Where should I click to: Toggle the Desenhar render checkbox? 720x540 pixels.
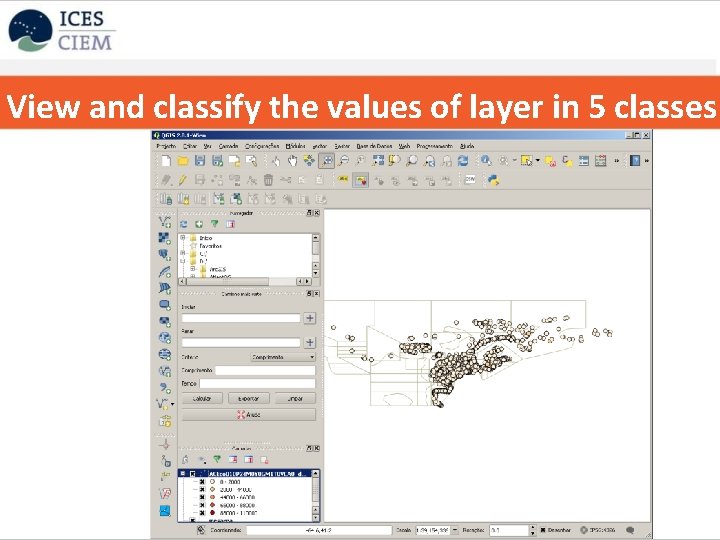click(x=543, y=530)
